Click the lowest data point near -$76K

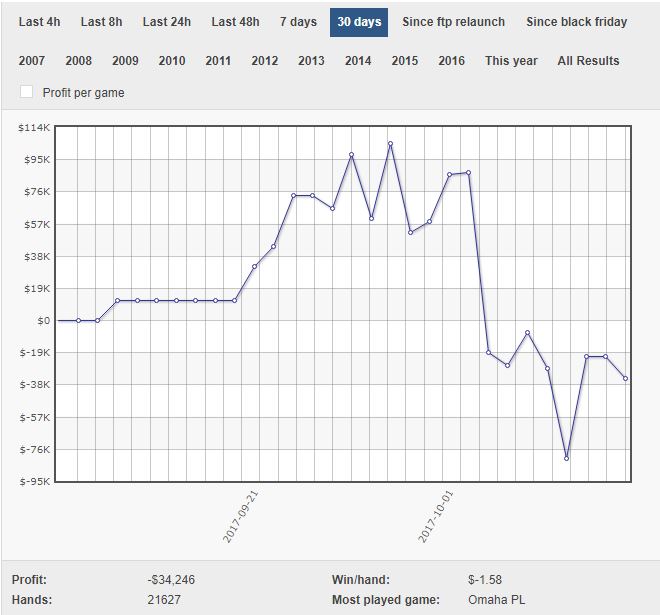coord(567,458)
